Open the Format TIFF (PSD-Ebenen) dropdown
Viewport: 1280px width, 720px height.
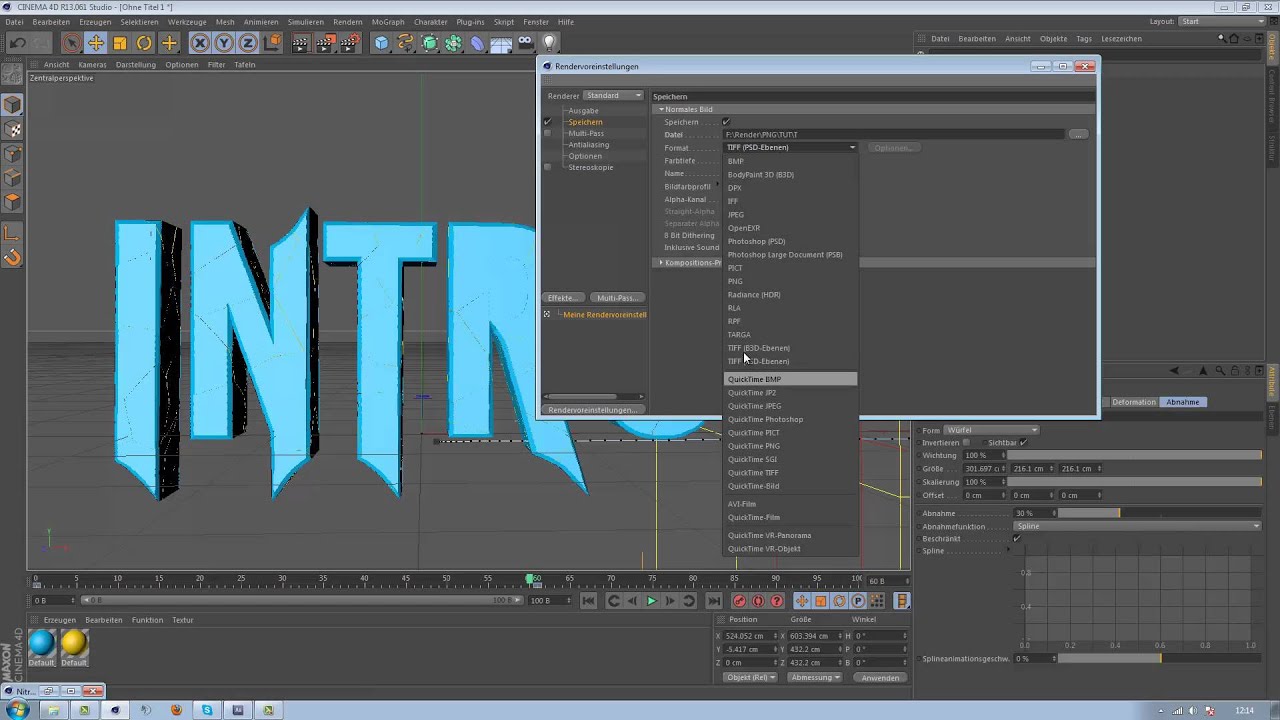(x=791, y=147)
